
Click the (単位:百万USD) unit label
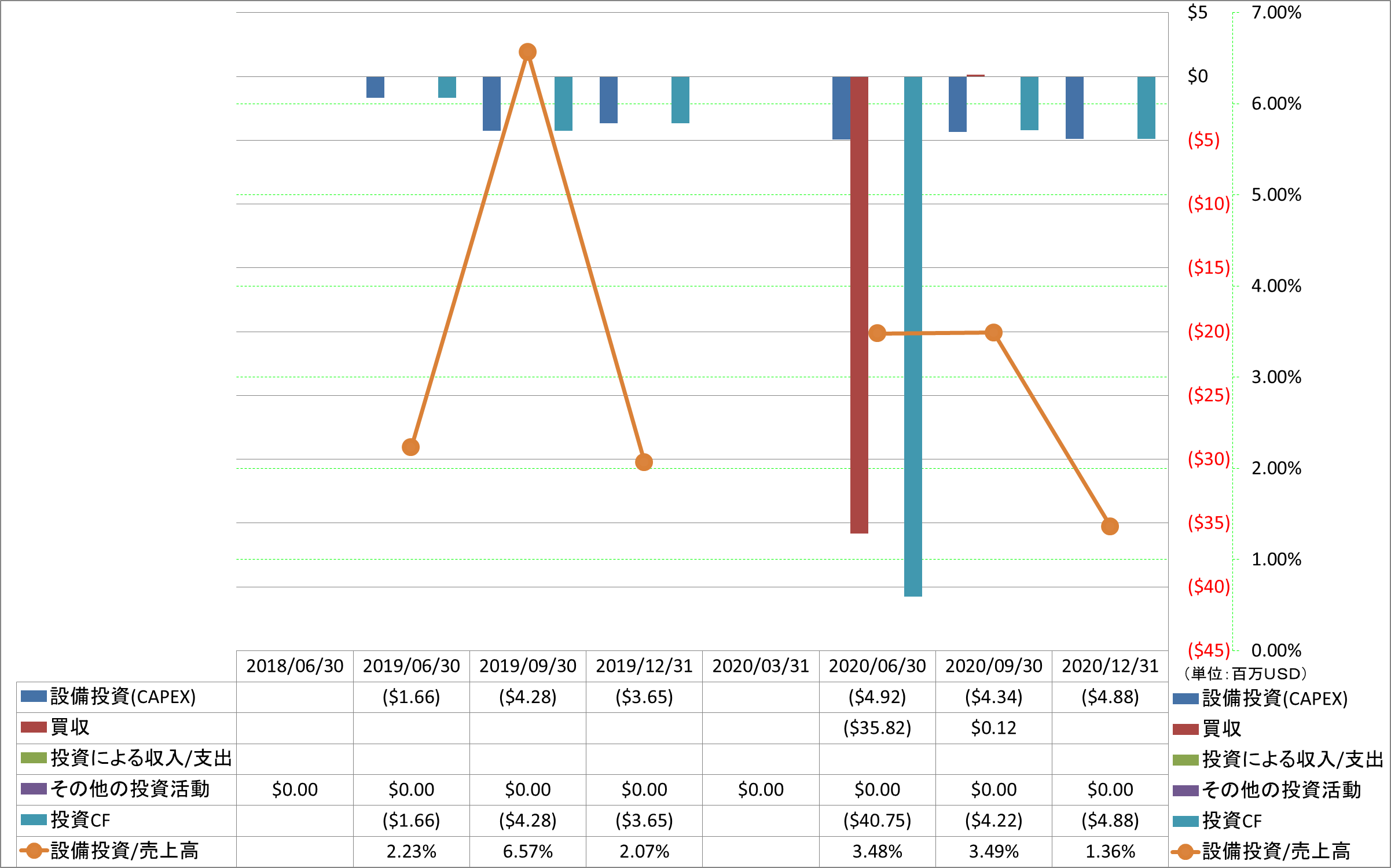tap(1245, 674)
